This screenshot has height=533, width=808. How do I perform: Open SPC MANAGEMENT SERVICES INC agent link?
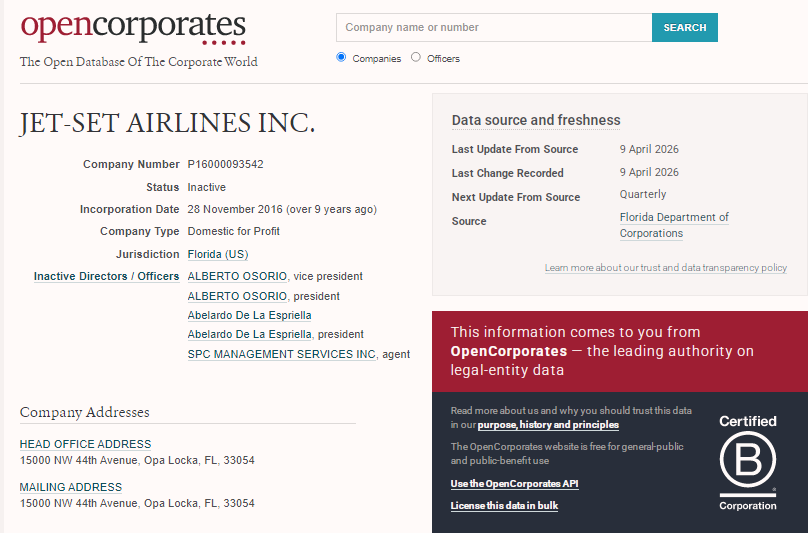(281, 354)
